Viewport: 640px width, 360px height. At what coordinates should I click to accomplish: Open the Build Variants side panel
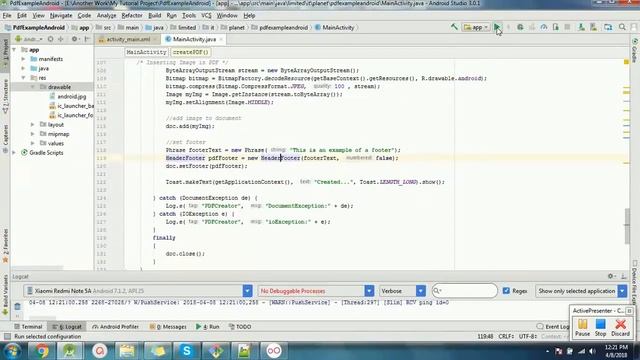5,294
